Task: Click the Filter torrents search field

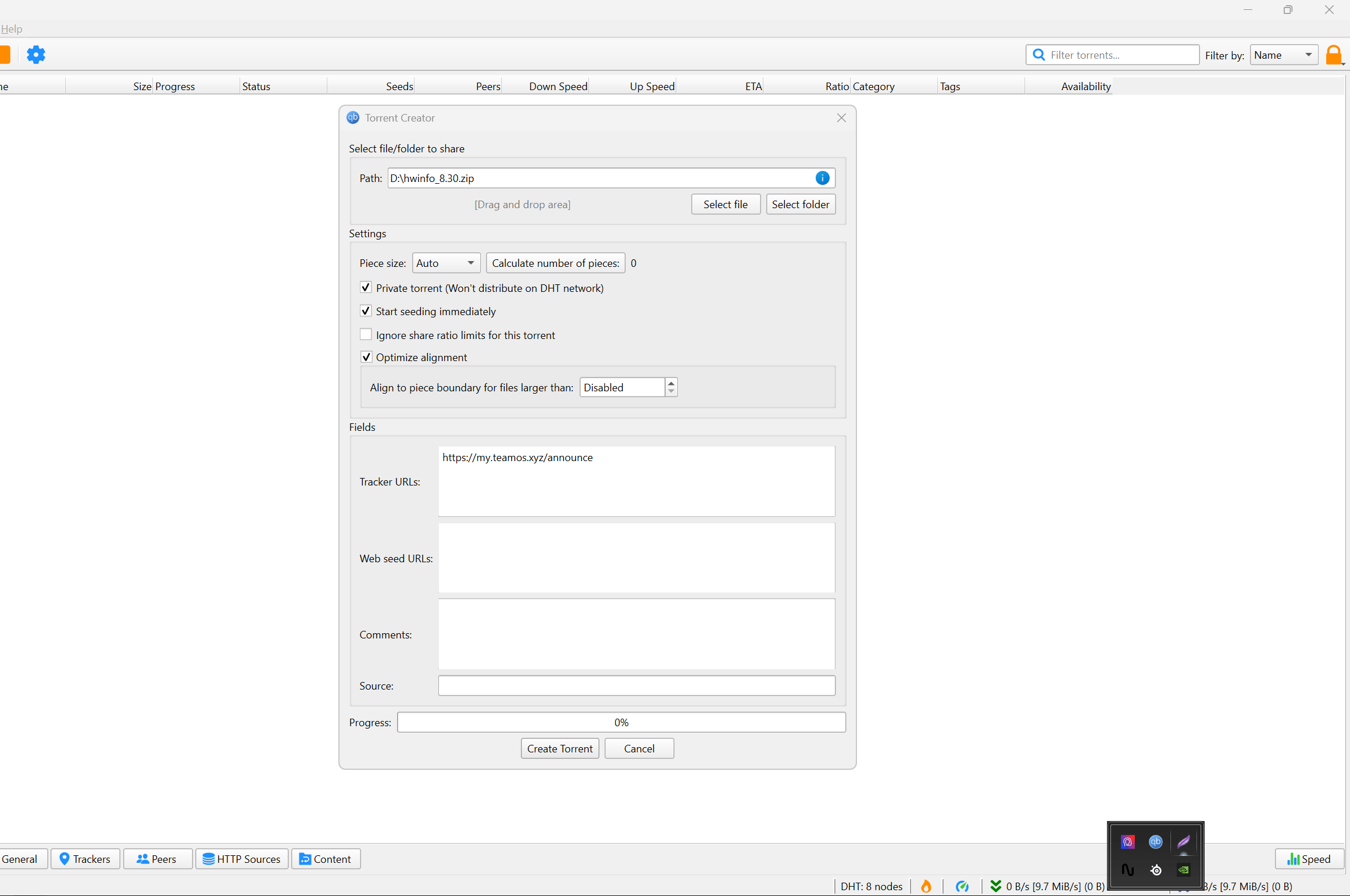Action: [1112, 55]
